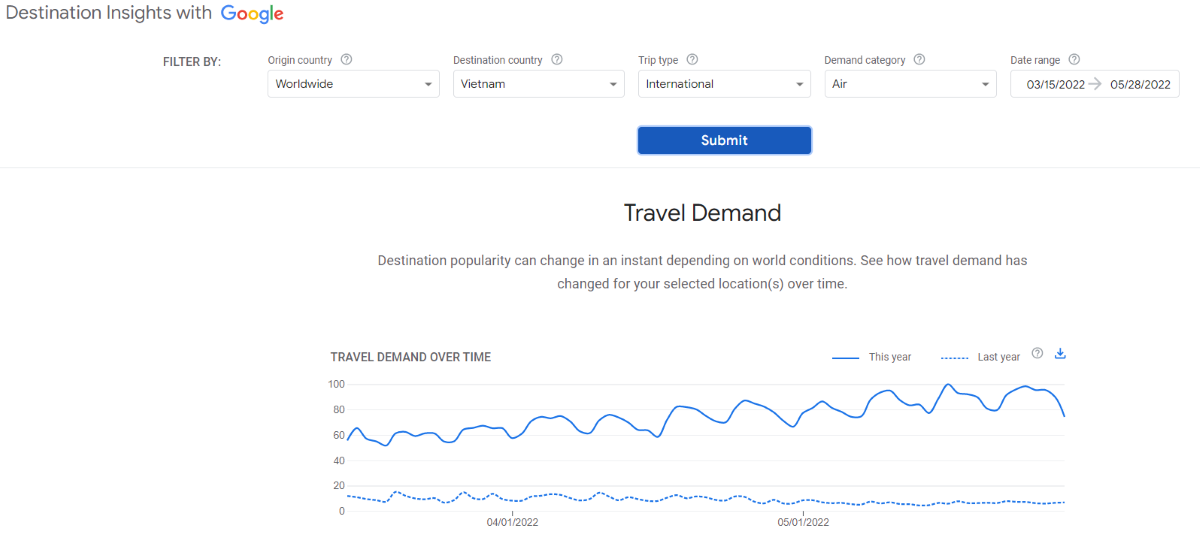Open the Origin country dropdown showing Worldwide
Image resolution: width=1200 pixels, height=550 pixels.
point(353,84)
